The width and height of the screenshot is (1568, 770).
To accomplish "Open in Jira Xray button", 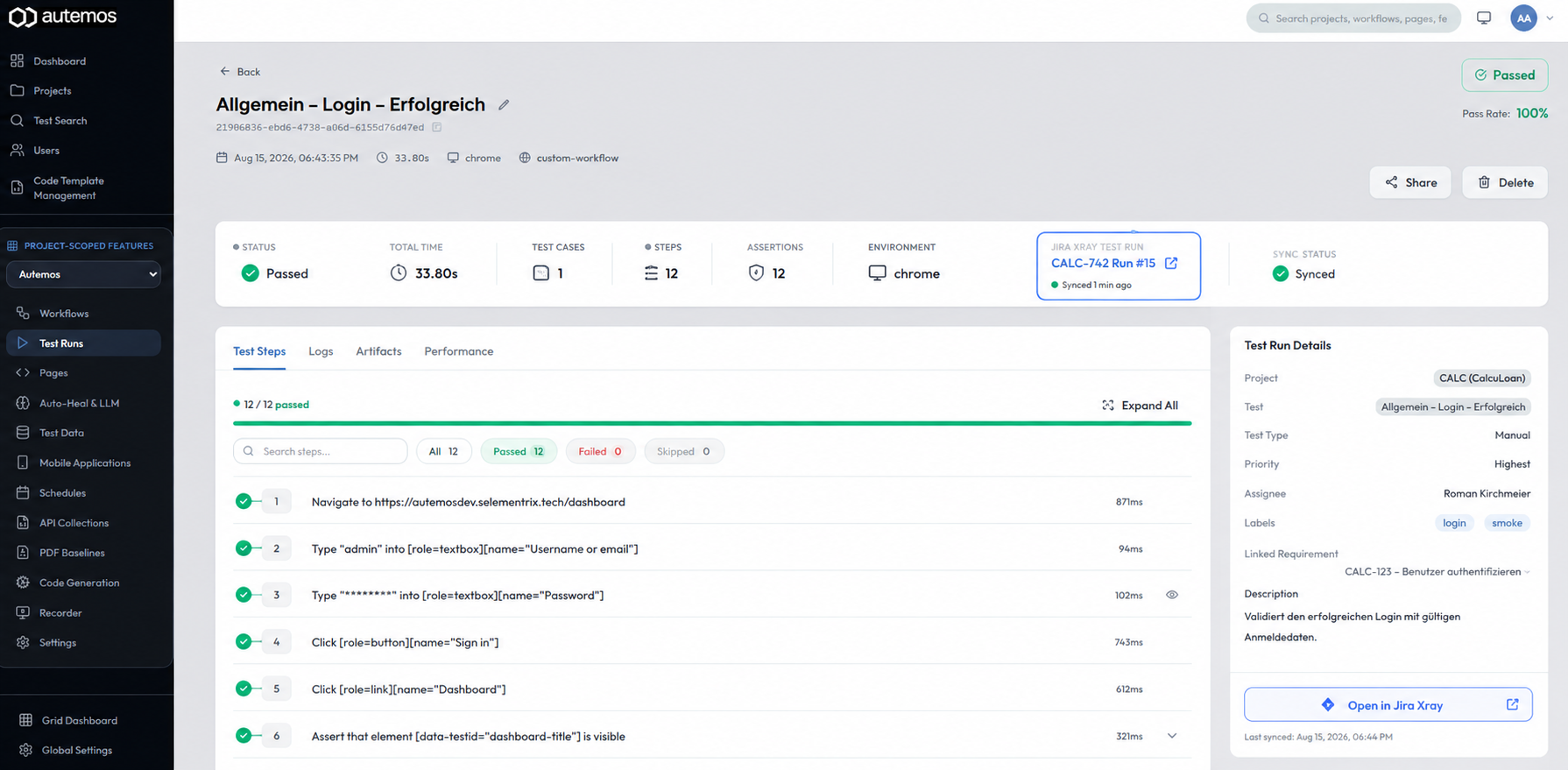I will coord(1388,705).
